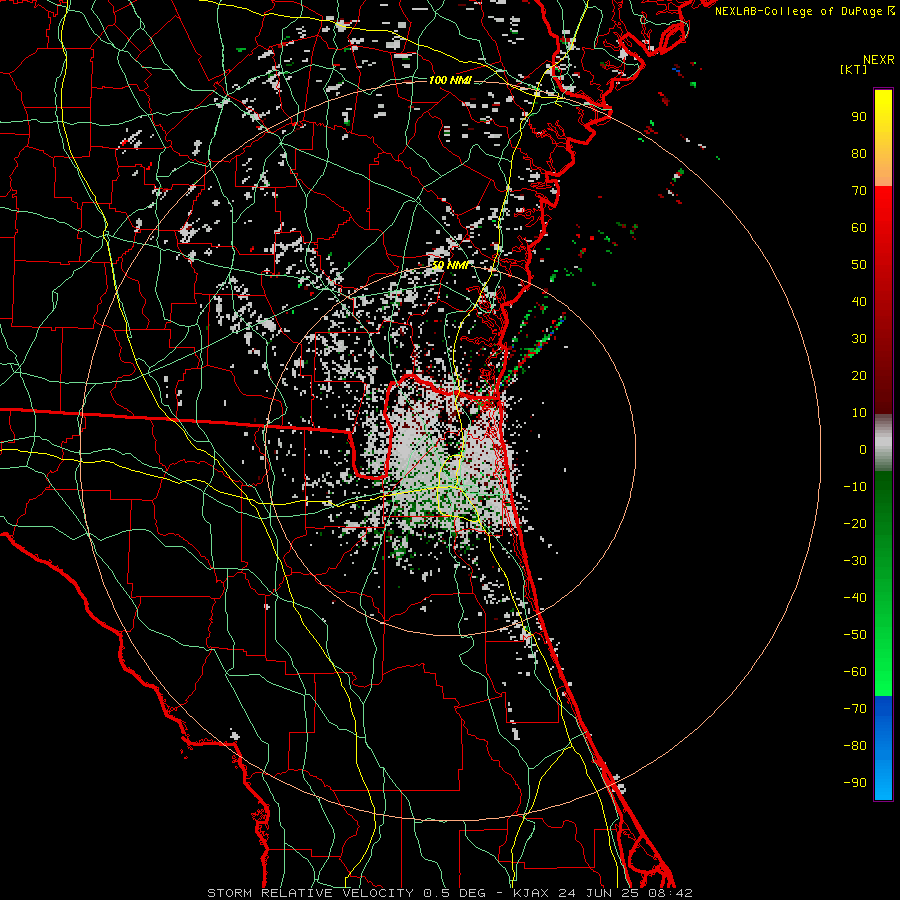Click the 20 value on velocity scale
This screenshot has height=900, width=900.
click(859, 375)
